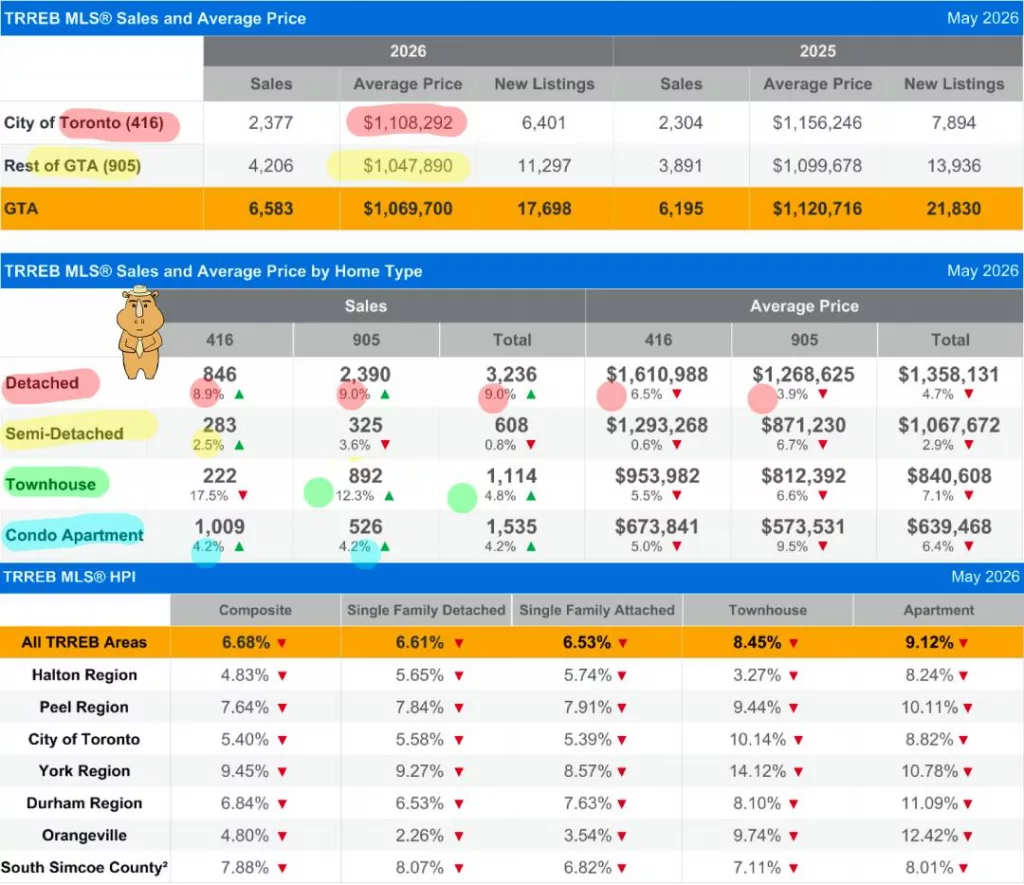Click the $639,468 condo total price

[949, 527]
